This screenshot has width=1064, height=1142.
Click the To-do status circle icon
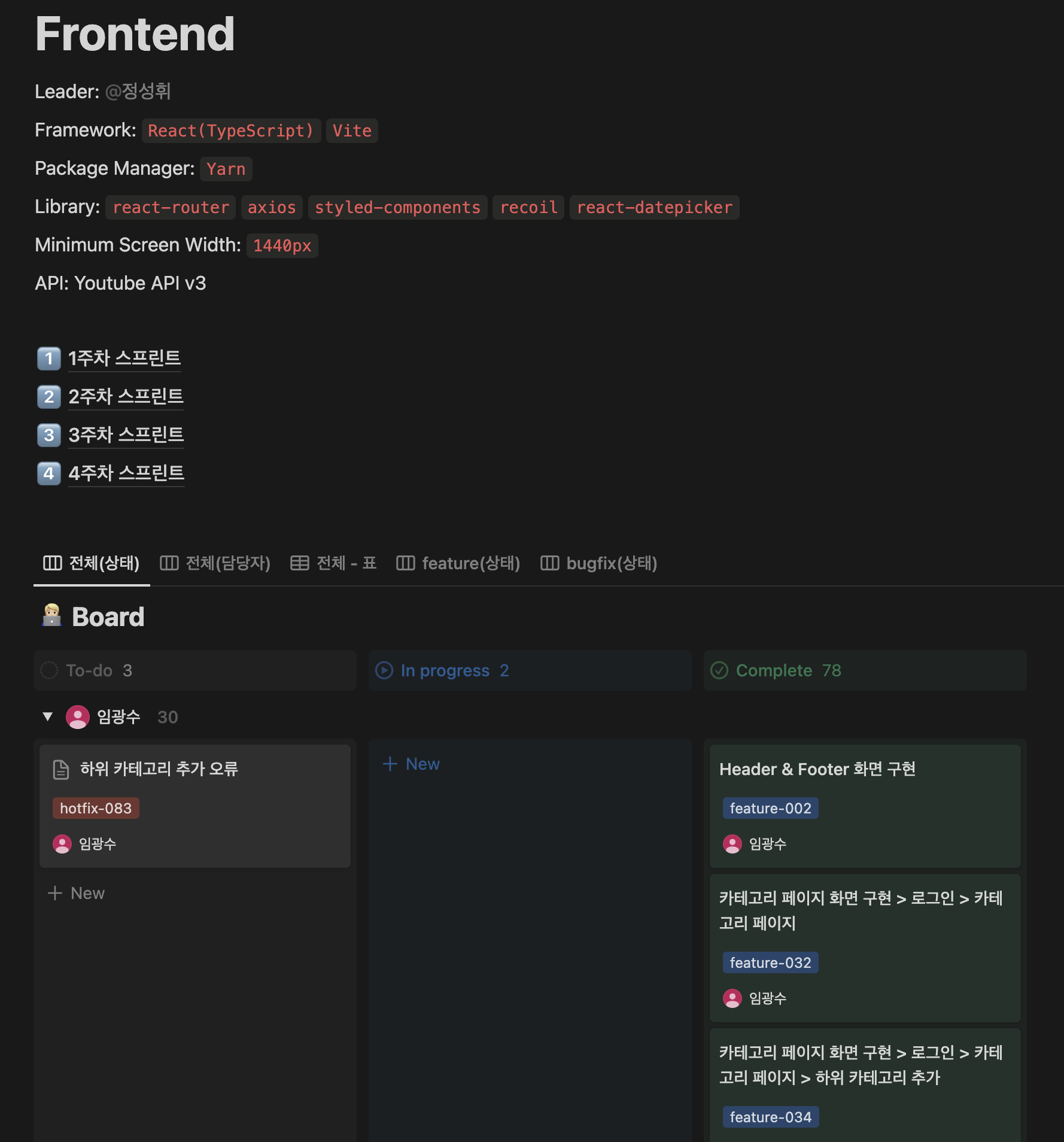49,670
